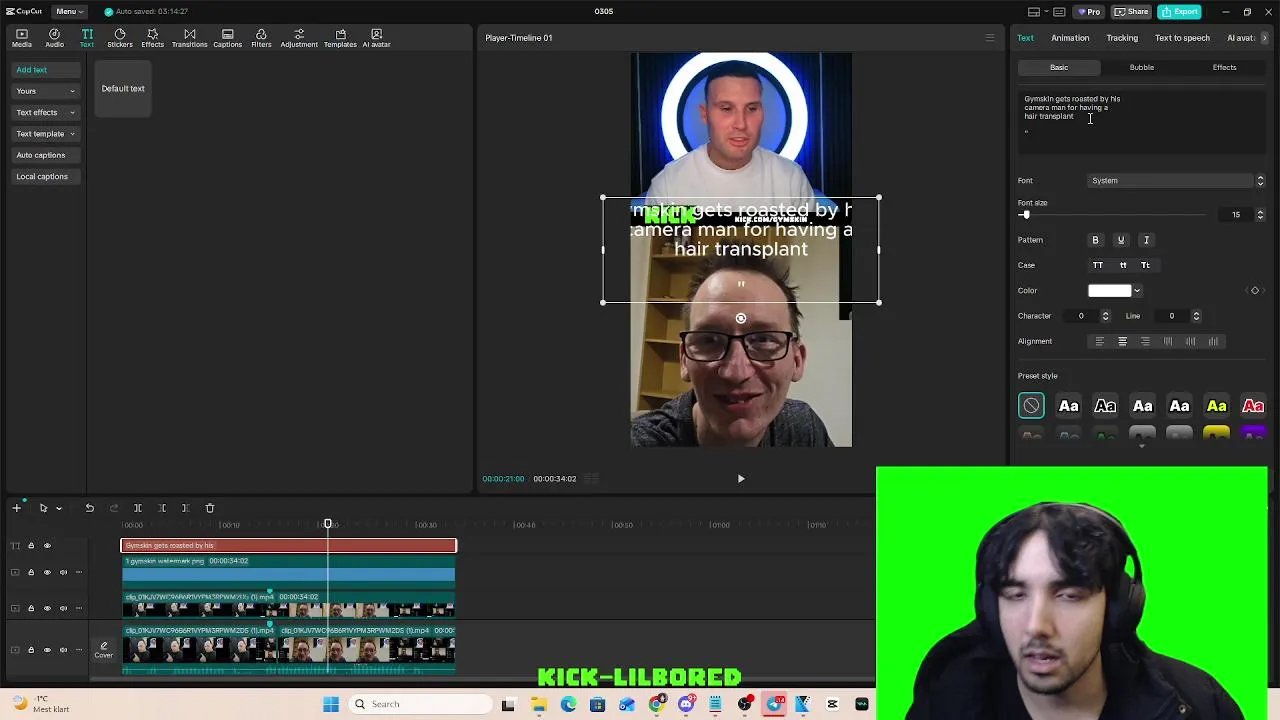Select the Basic tab
Screen dimensions: 1280x720
[x=1059, y=67]
